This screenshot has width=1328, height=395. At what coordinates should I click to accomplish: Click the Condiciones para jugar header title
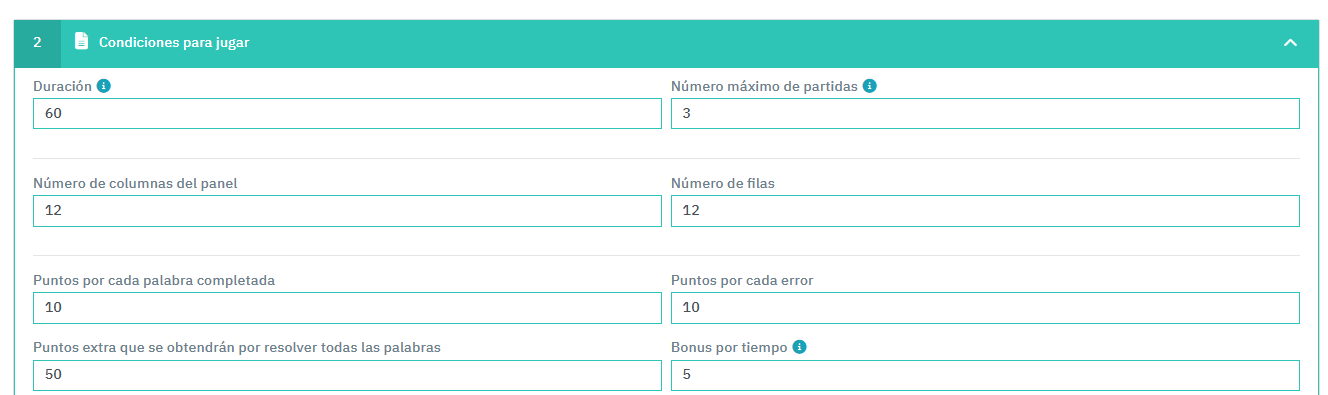tap(174, 42)
